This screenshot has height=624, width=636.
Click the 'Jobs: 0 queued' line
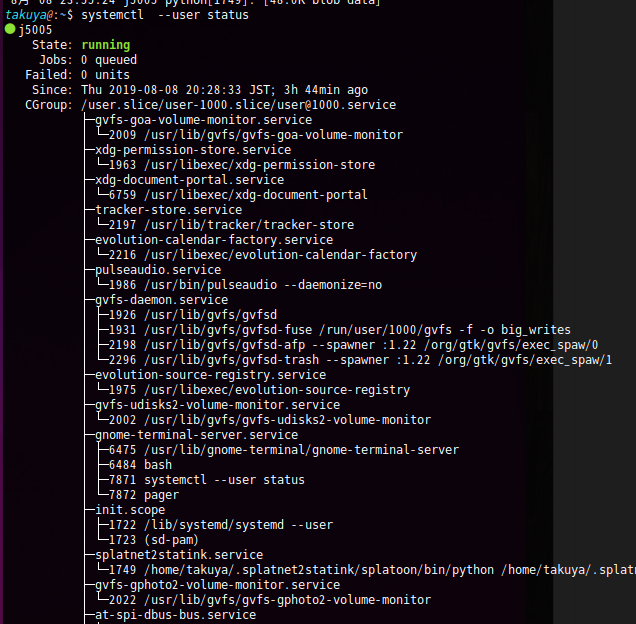(x=88, y=60)
